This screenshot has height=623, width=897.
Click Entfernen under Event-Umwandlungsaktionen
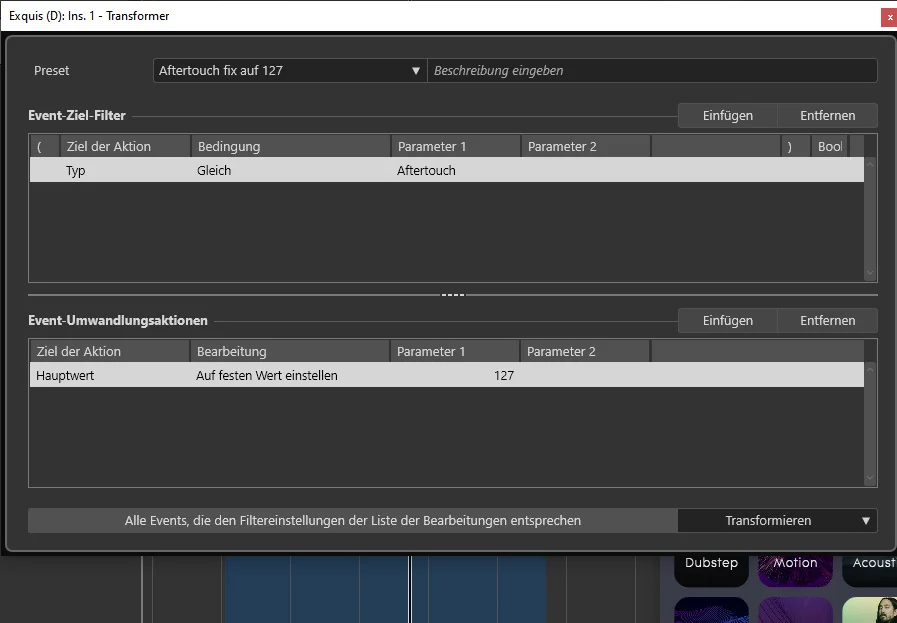coord(827,320)
